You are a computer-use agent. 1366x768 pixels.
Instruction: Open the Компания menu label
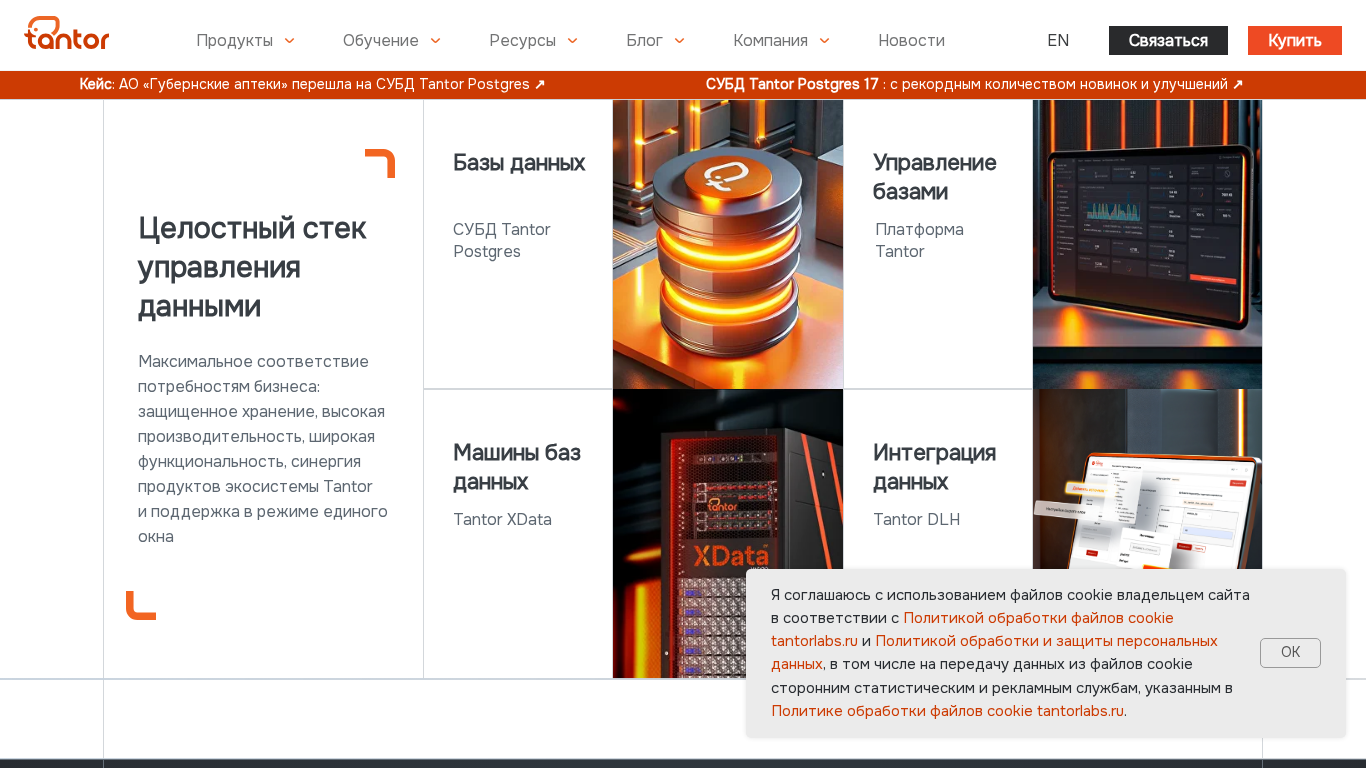[x=770, y=40]
